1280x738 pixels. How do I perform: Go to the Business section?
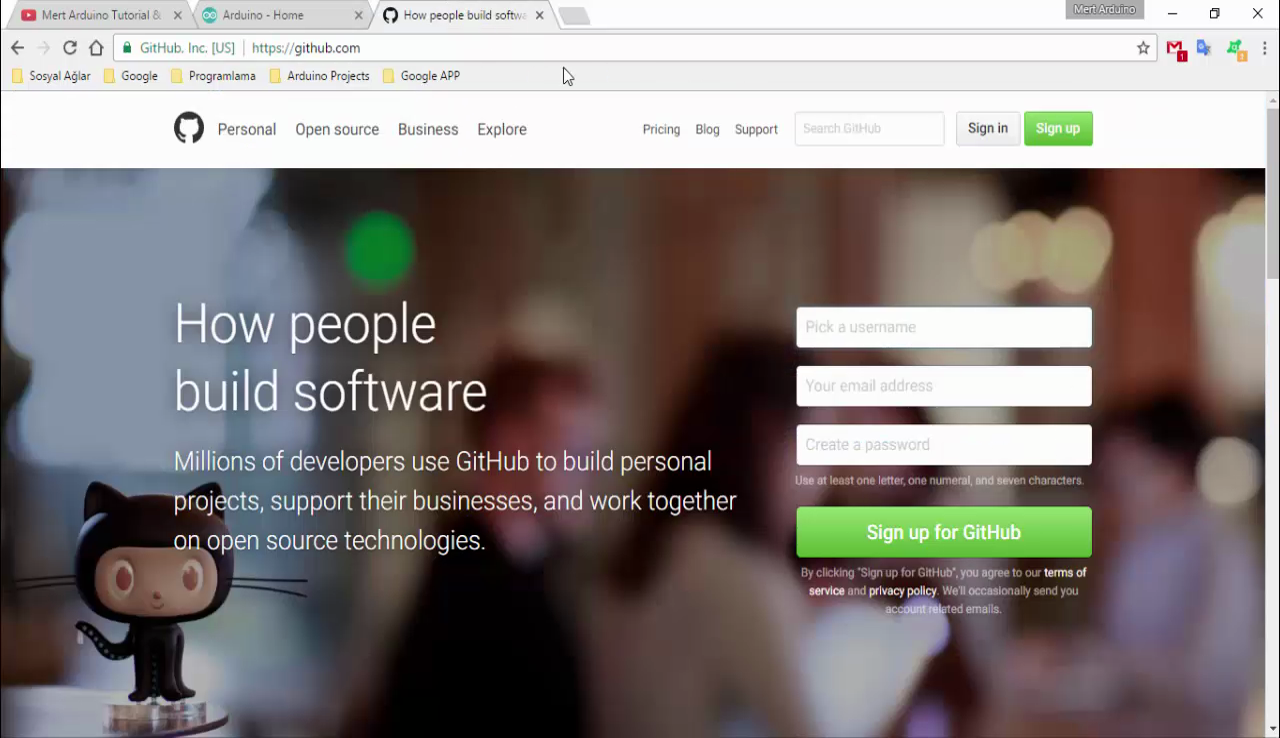428,129
